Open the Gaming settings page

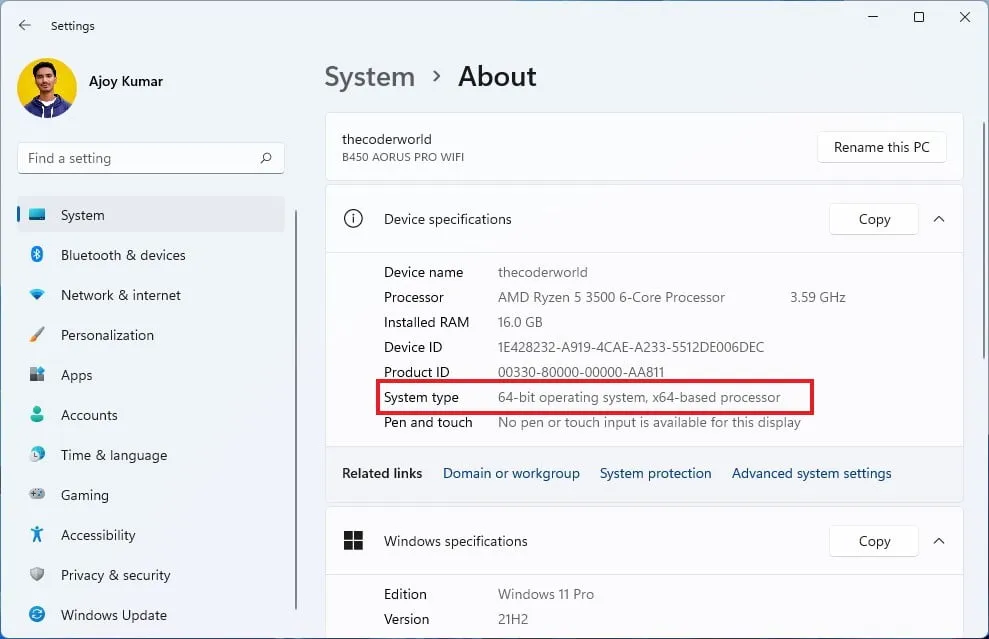coord(84,495)
